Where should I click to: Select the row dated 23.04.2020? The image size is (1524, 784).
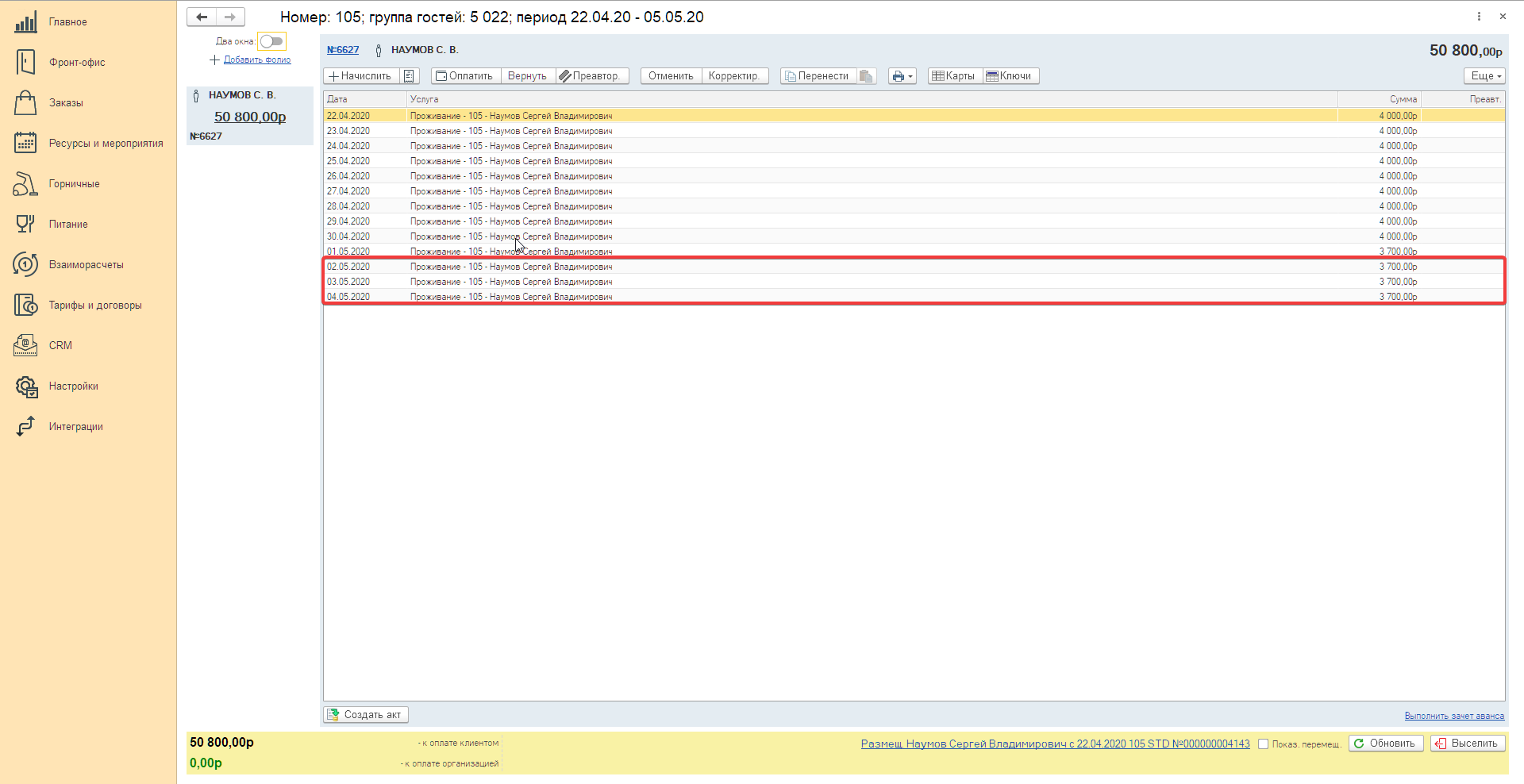914,131
